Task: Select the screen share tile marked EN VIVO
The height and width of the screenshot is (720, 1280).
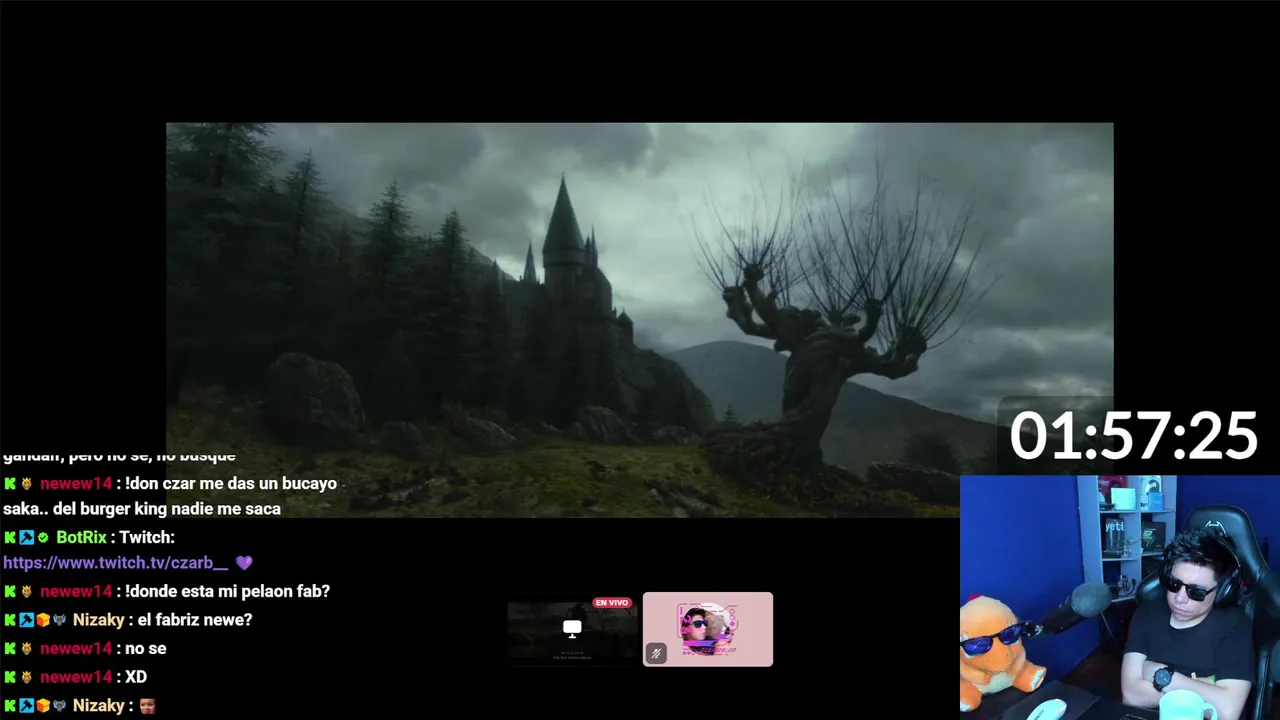Action: [572, 630]
